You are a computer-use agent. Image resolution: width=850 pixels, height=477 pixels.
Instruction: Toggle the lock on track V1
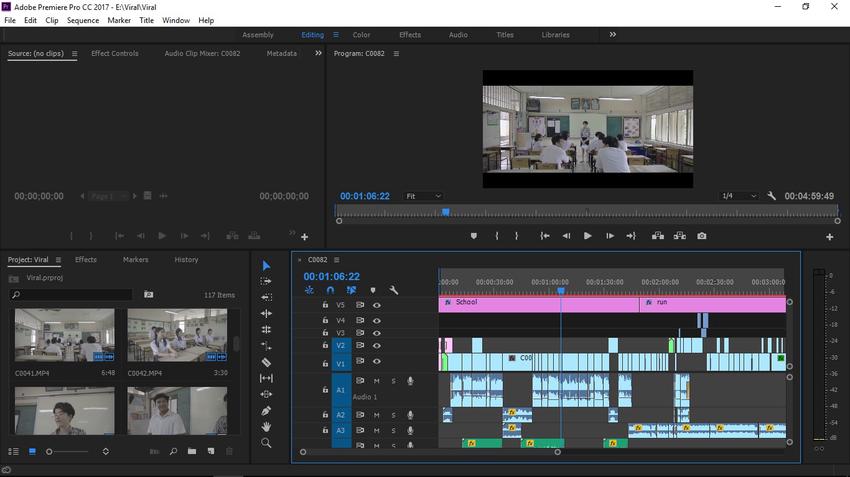325,362
